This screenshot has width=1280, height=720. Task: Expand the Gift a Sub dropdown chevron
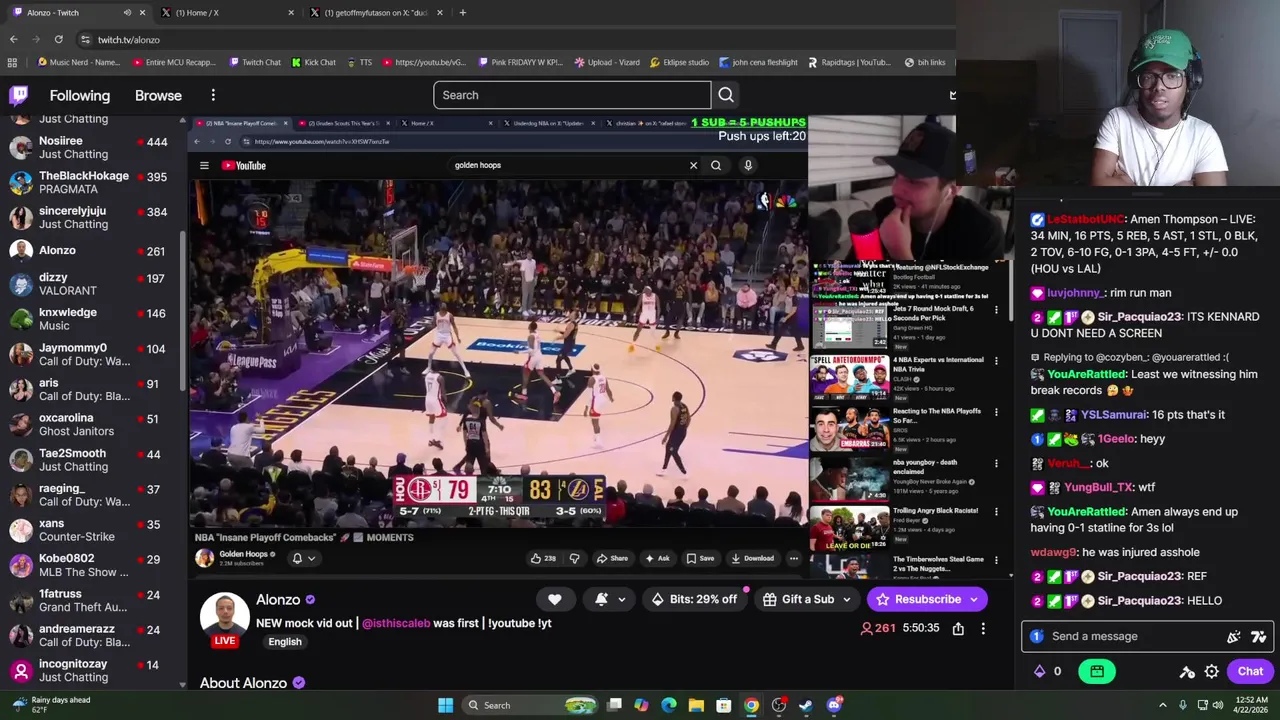[847, 600]
